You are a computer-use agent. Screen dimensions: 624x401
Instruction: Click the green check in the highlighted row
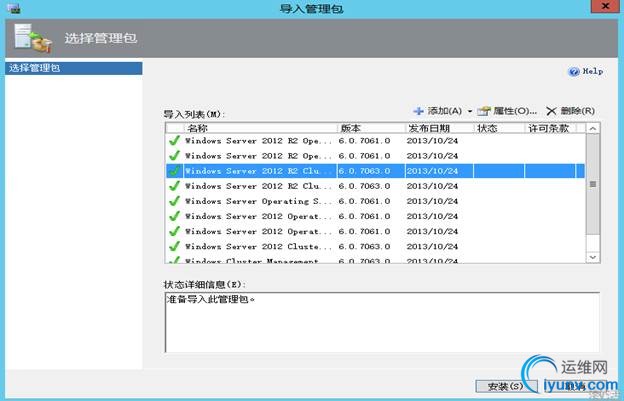pyautogui.click(x=174, y=171)
